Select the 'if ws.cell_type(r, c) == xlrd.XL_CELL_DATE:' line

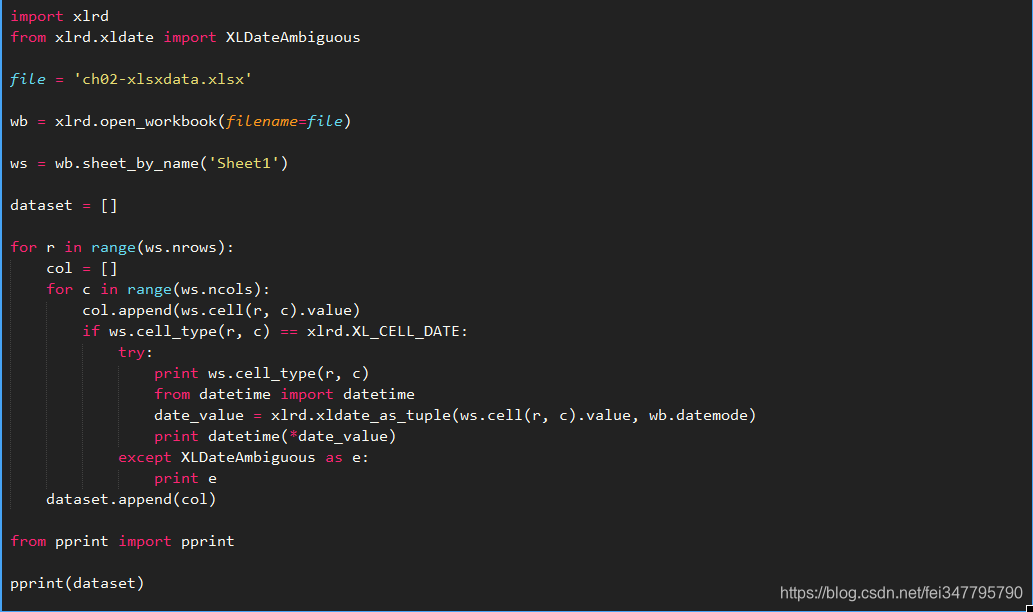click(275, 331)
